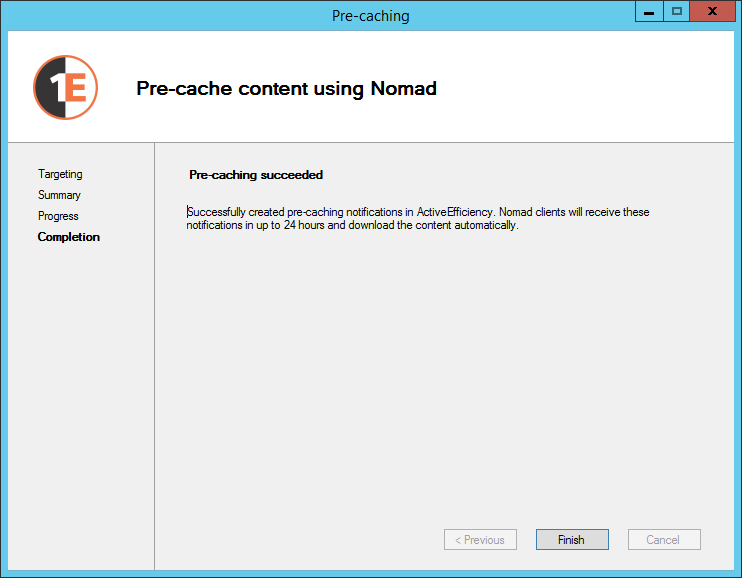Select the Targeting step in sidebar
This screenshot has width=742, height=578.
(60, 174)
